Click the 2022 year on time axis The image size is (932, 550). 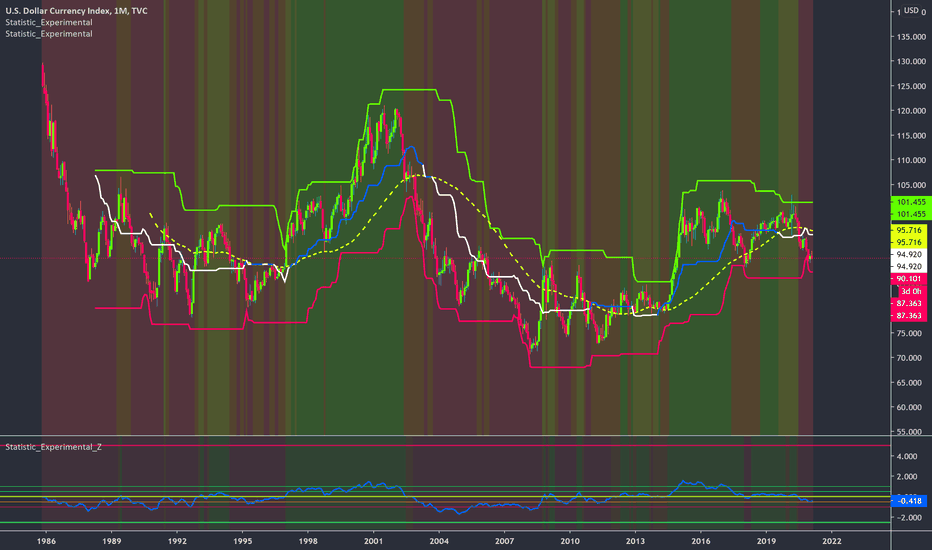[832, 541]
